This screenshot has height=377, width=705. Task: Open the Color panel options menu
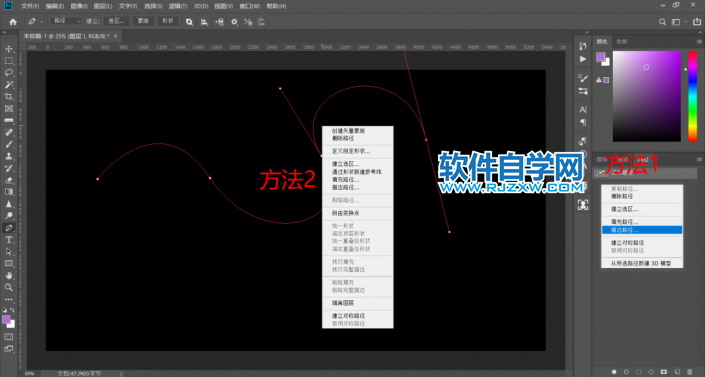tap(699, 41)
